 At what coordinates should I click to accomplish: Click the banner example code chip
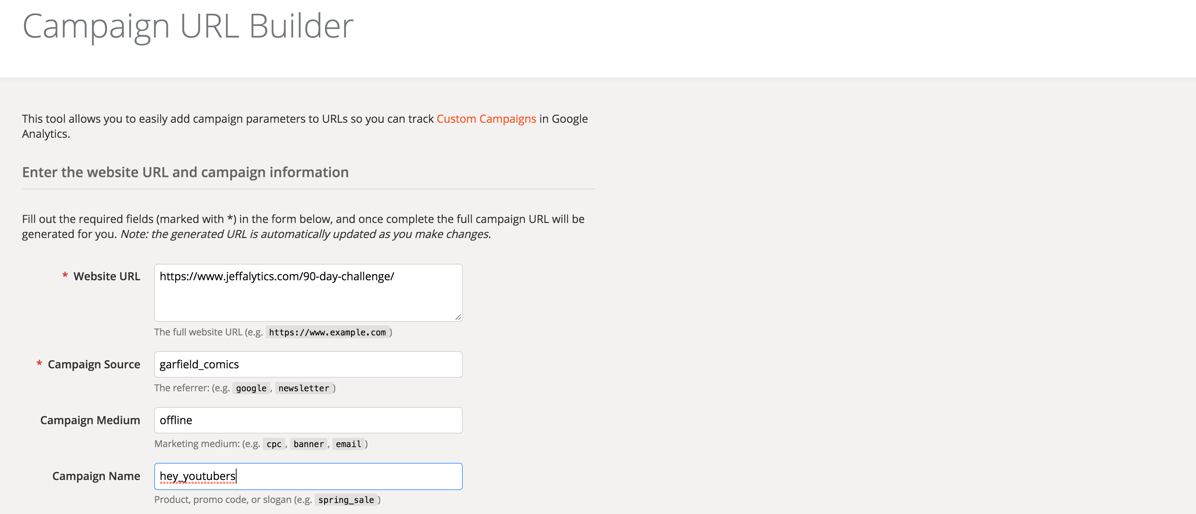tap(309, 444)
